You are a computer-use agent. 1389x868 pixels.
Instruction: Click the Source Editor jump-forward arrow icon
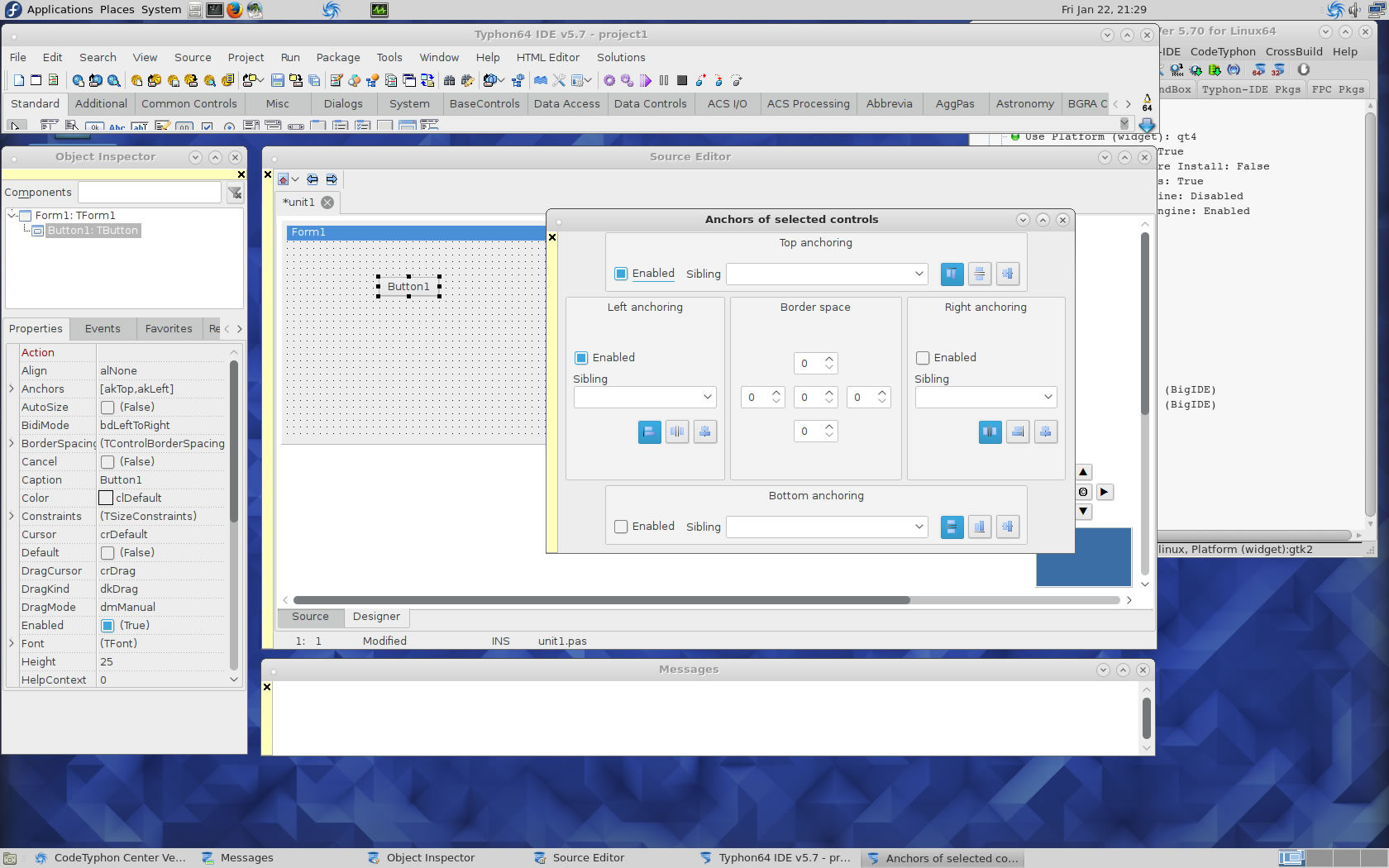[x=332, y=179]
